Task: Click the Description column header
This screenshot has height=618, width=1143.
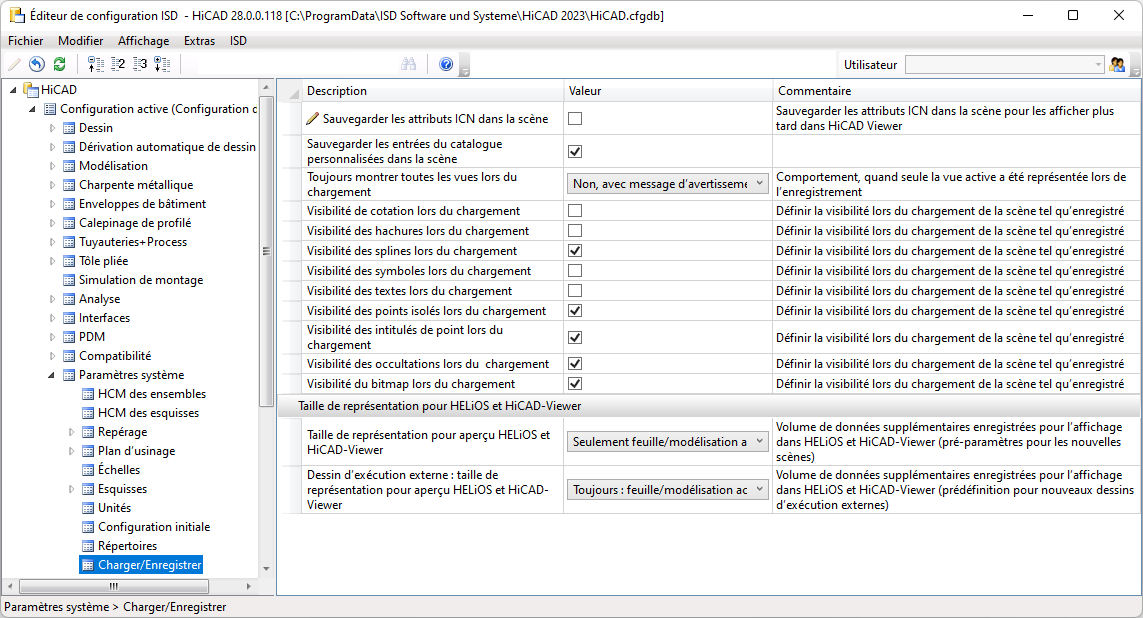Action: point(433,91)
